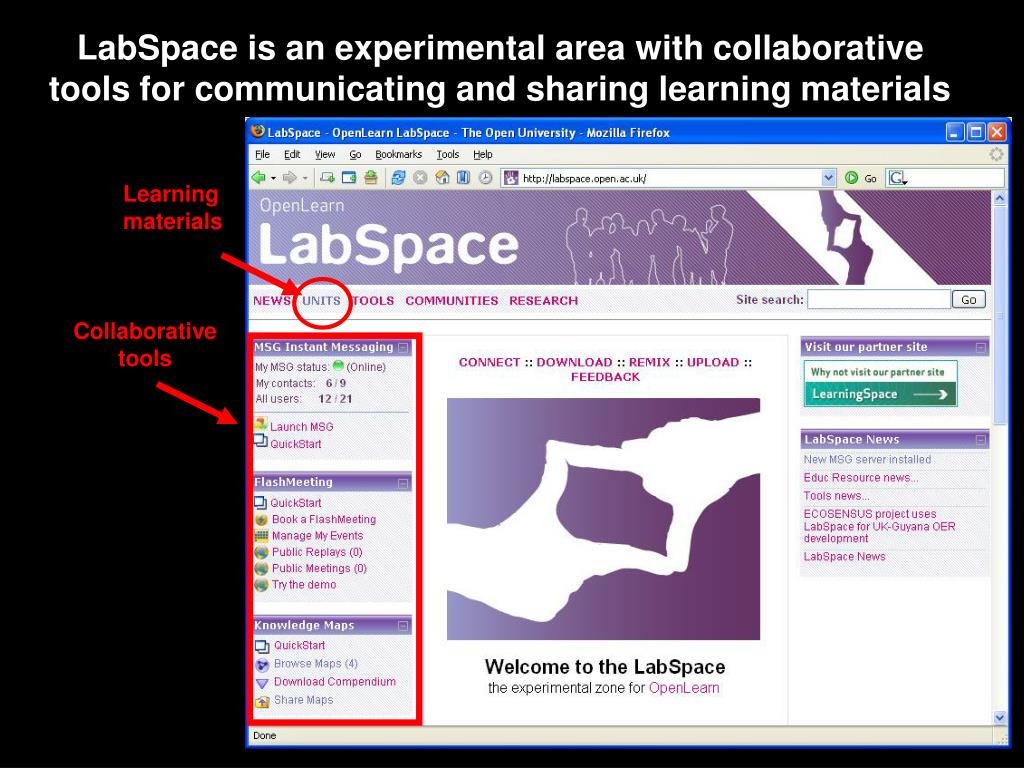Click the Reload page icon

click(x=398, y=178)
